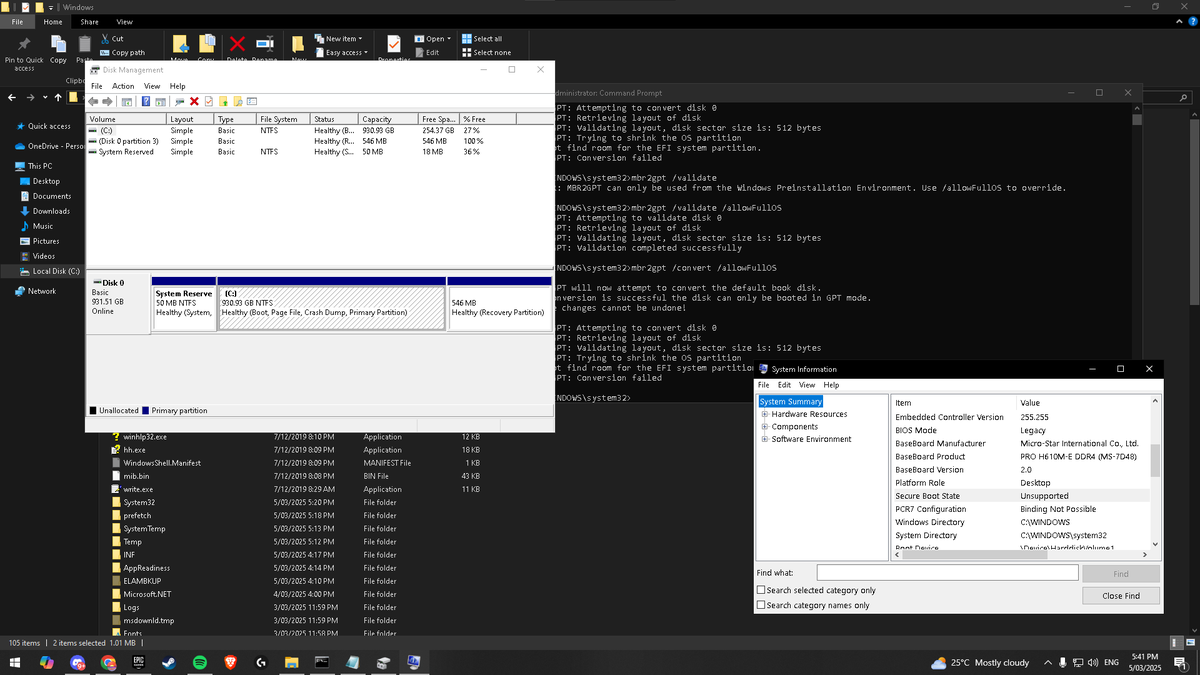Viewport: 1200px width, 675px height.
Task: Click Copy path in File Explorer ribbon
Action: [x=122, y=53]
